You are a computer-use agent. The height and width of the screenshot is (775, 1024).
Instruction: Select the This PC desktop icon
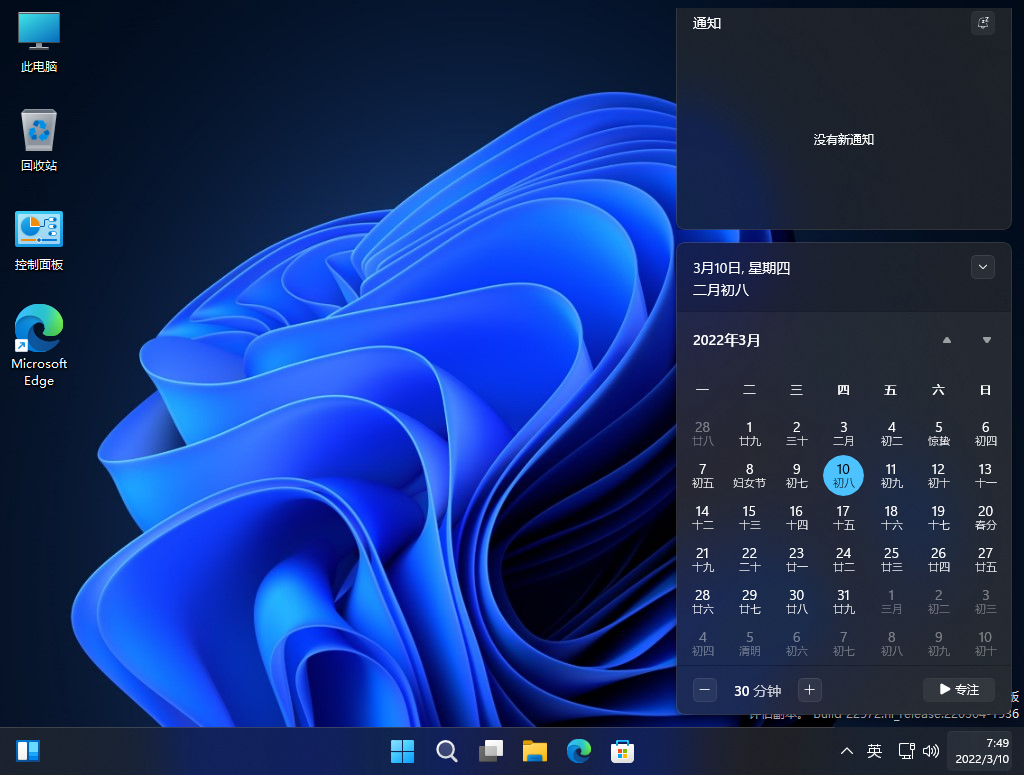[x=39, y=42]
